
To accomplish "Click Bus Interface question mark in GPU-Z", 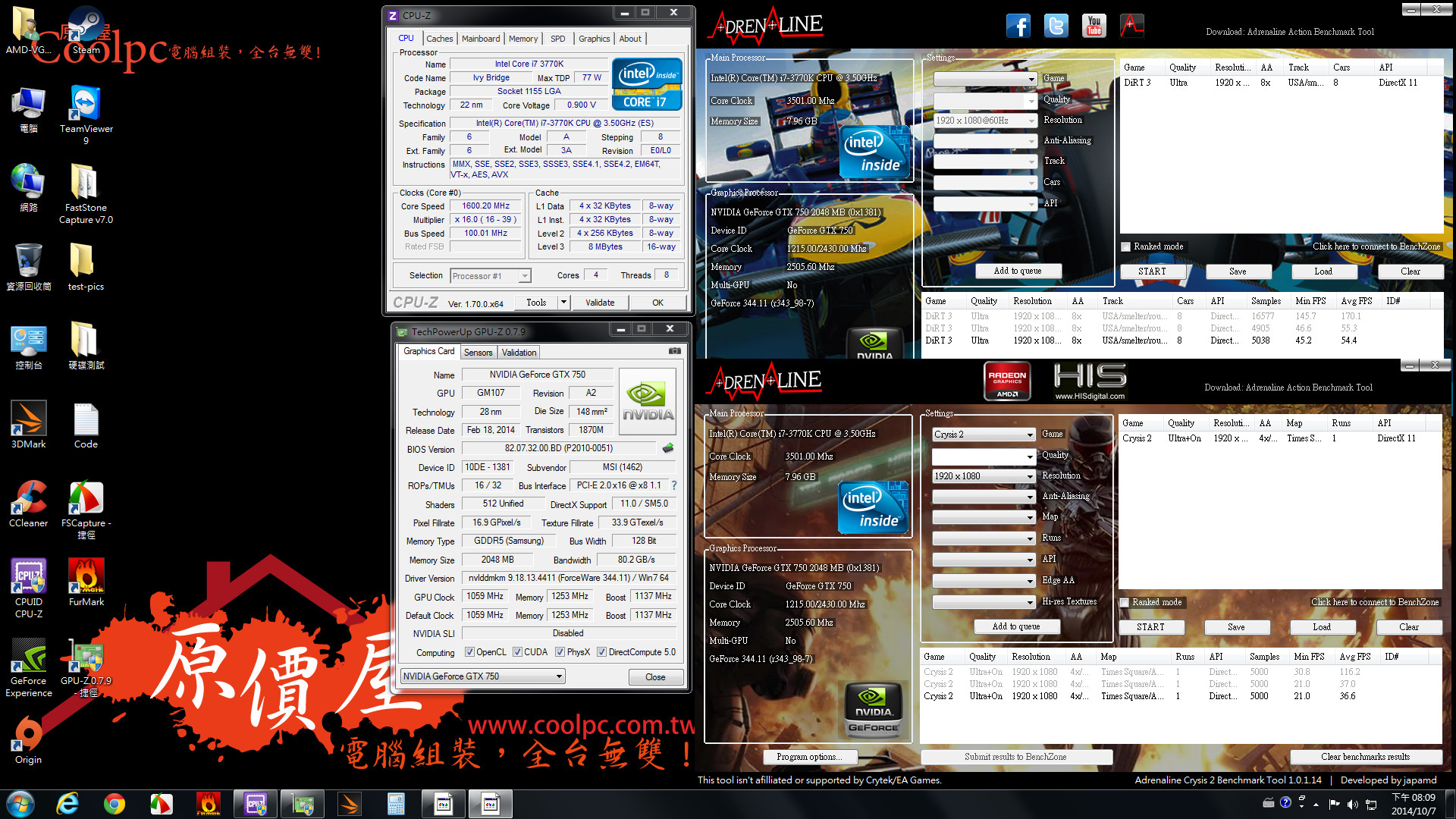I will tap(673, 485).
